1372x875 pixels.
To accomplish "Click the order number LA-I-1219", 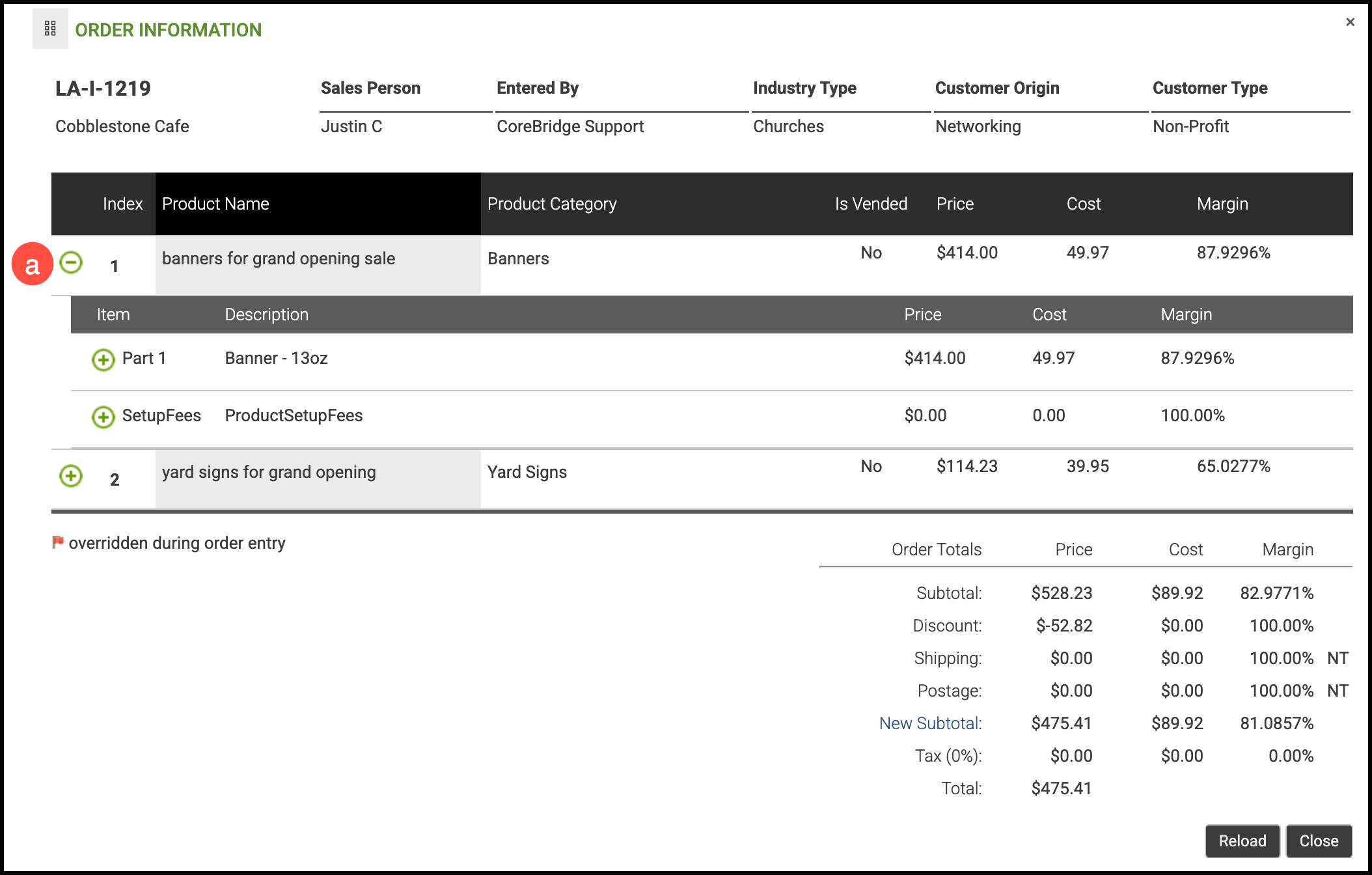I will pyautogui.click(x=103, y=89).
